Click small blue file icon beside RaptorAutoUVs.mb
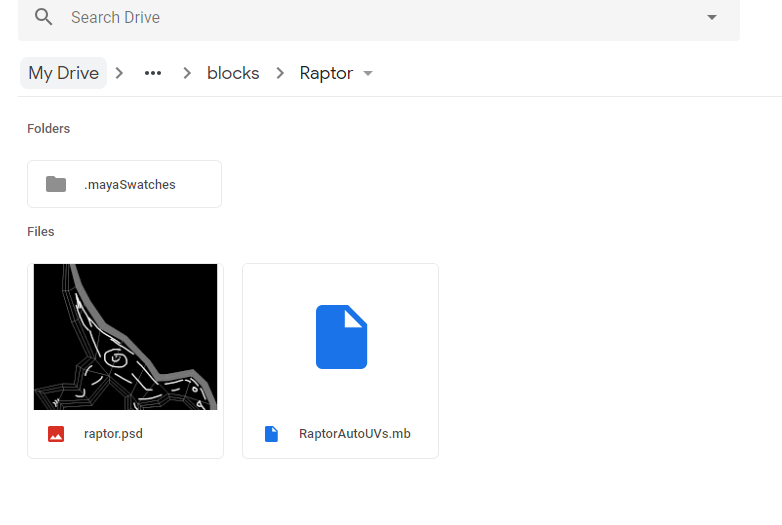The height and width of the screenshot is (525, 782). click(271, 434)
